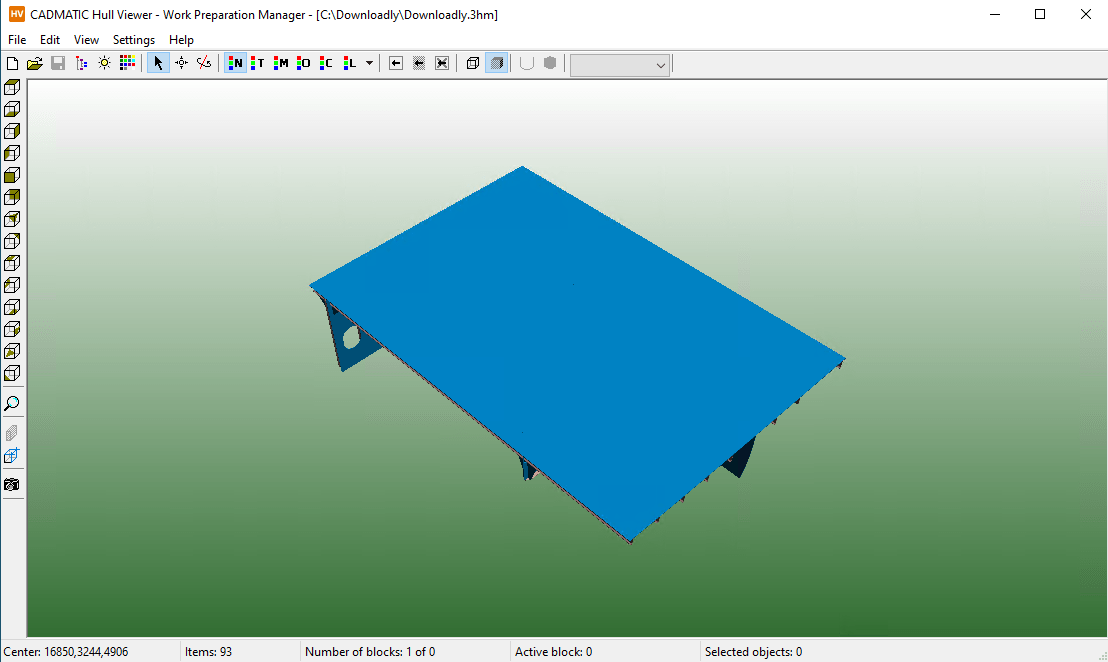Open the File menu
Screen dimensions: 1108x662
(x=17, y=40)
